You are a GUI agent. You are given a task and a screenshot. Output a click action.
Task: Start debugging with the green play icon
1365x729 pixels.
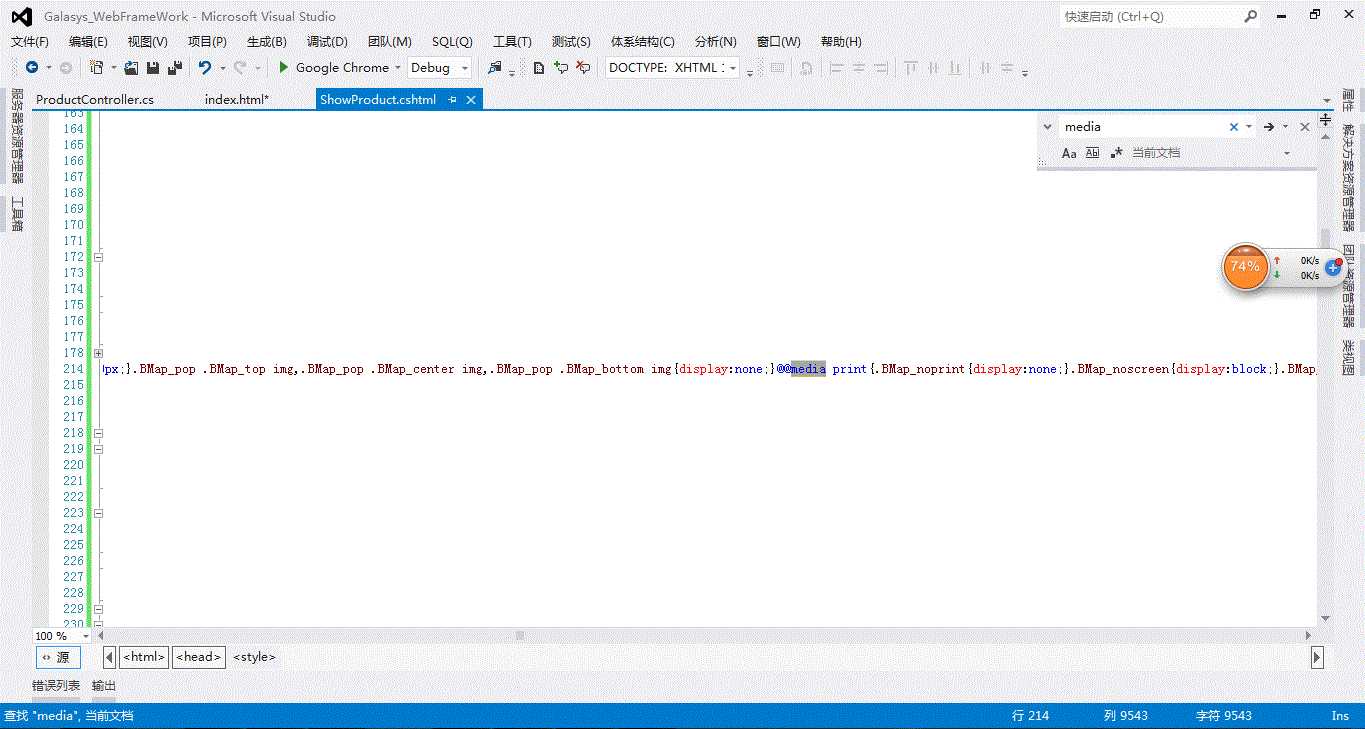click(x=284, y=67)
